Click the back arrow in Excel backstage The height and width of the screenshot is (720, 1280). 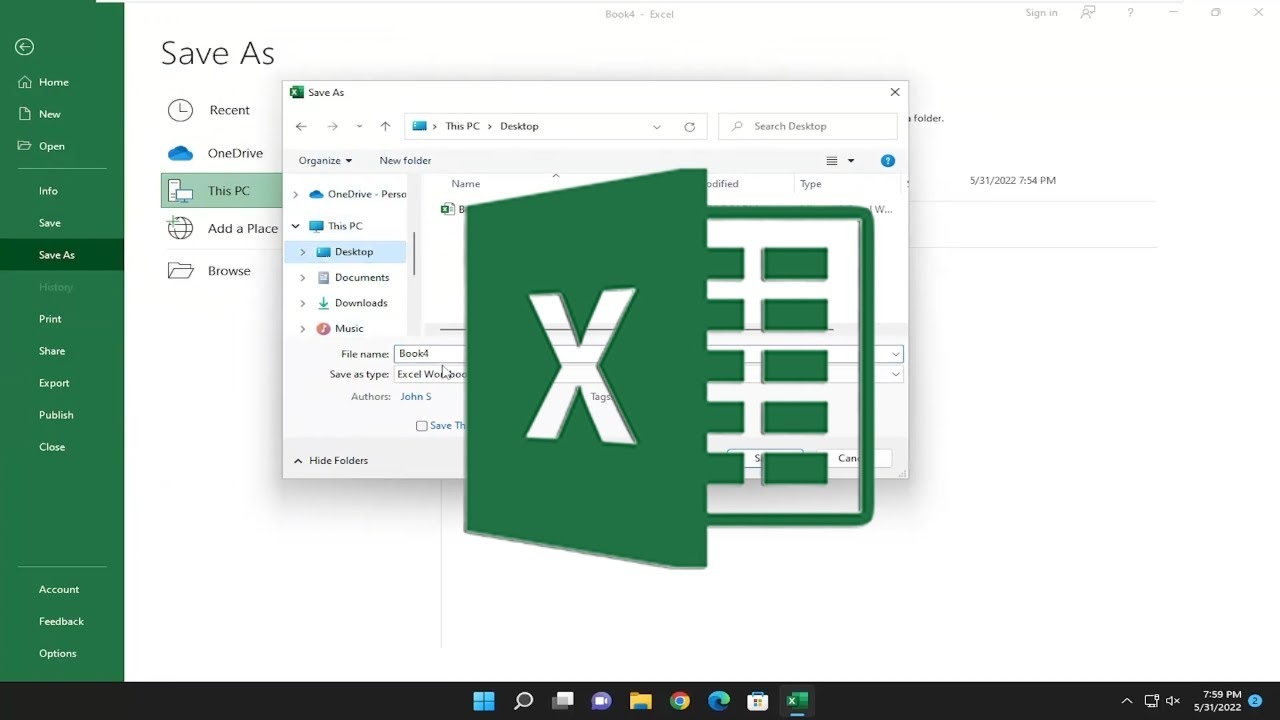click(24, 47)
